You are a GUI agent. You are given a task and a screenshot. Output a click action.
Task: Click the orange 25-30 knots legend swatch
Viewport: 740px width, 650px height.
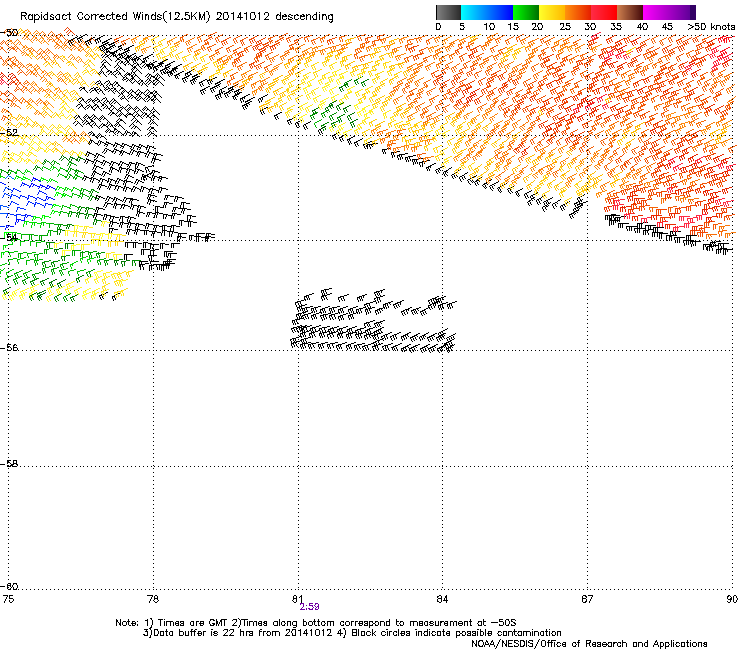pos(578,12)
